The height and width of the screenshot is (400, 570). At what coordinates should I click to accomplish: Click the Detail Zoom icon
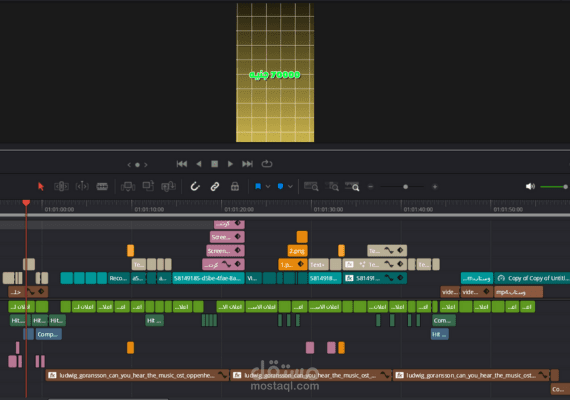[332, 187]
